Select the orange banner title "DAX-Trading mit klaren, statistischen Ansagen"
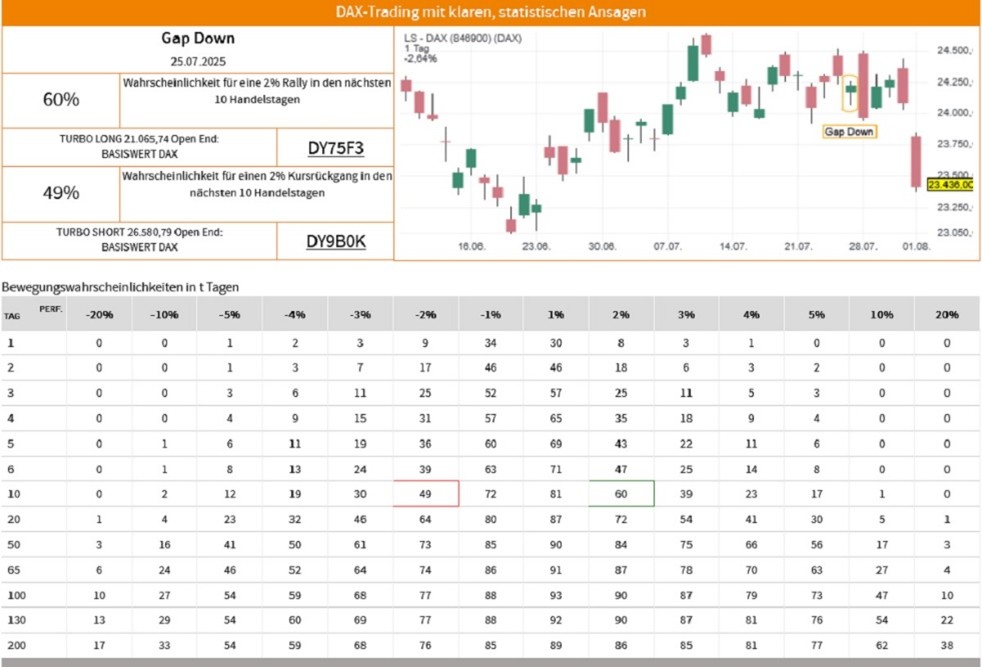This screenshot has width=982, height=667. [x=490, y=12]
